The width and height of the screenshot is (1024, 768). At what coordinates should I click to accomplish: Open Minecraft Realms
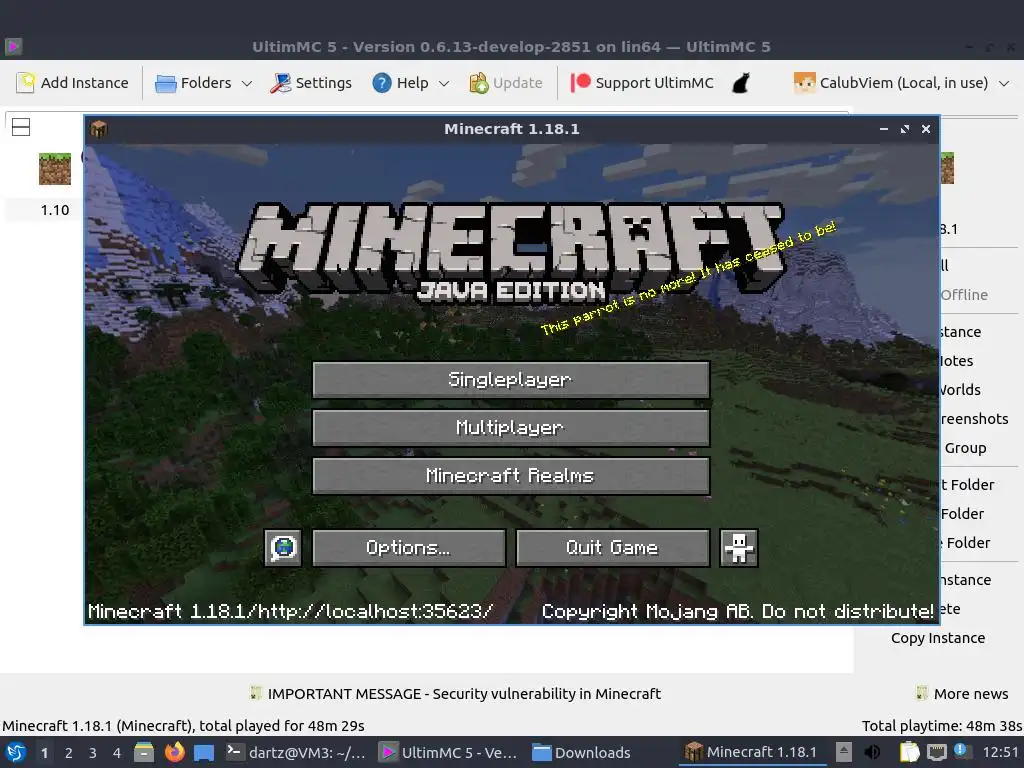click(511, 475)
